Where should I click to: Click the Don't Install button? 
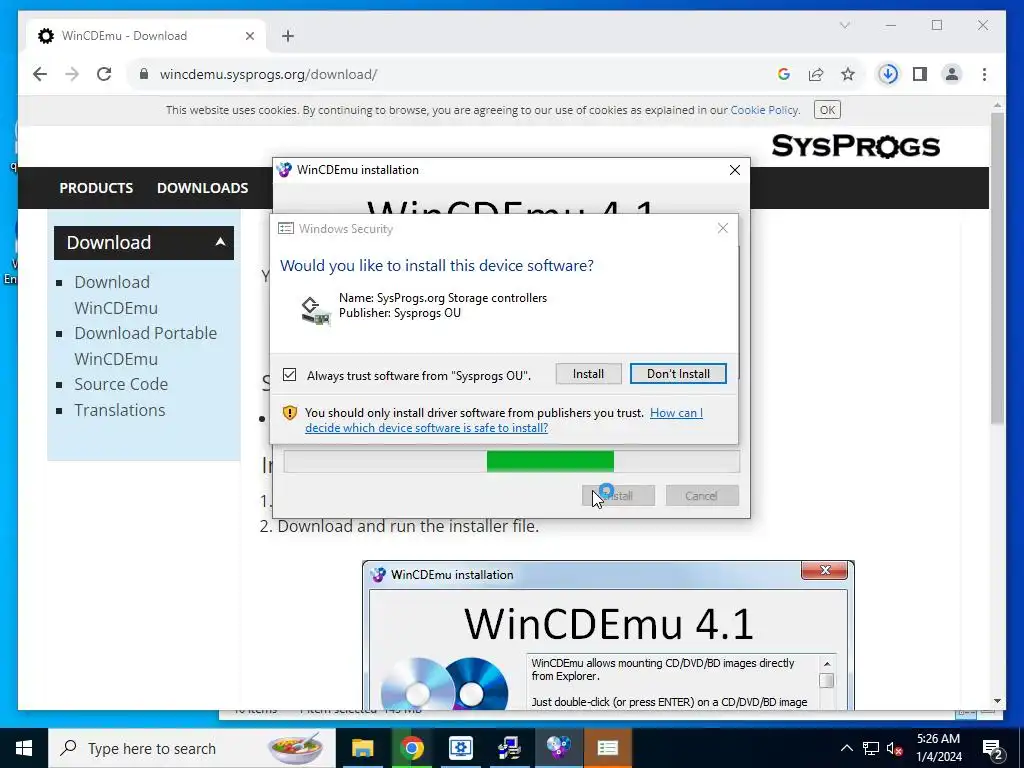(678, 374)
